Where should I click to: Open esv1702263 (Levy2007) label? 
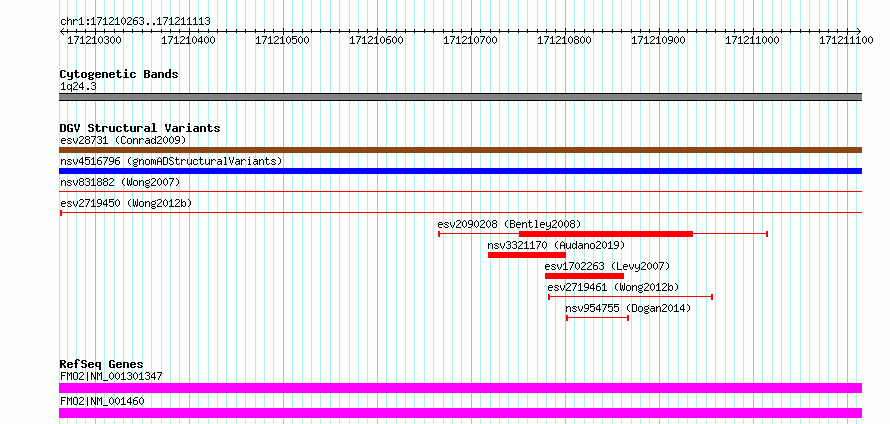coord(607,266)
